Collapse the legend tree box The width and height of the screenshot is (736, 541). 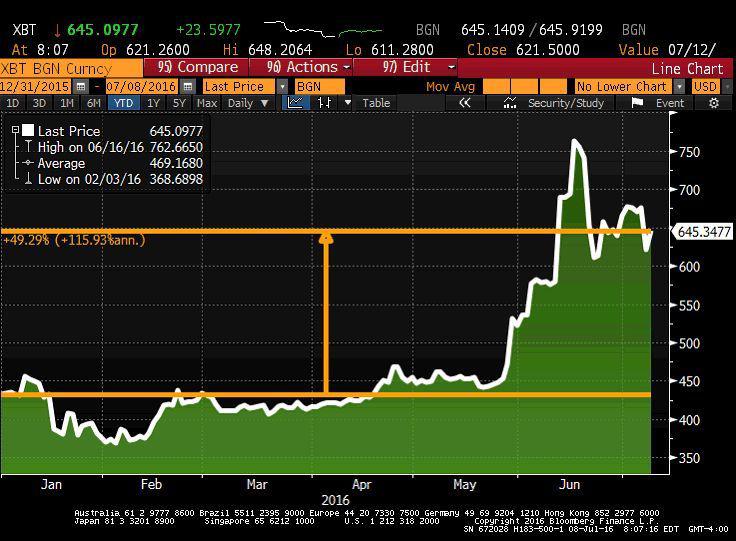[x=14, y=131]
